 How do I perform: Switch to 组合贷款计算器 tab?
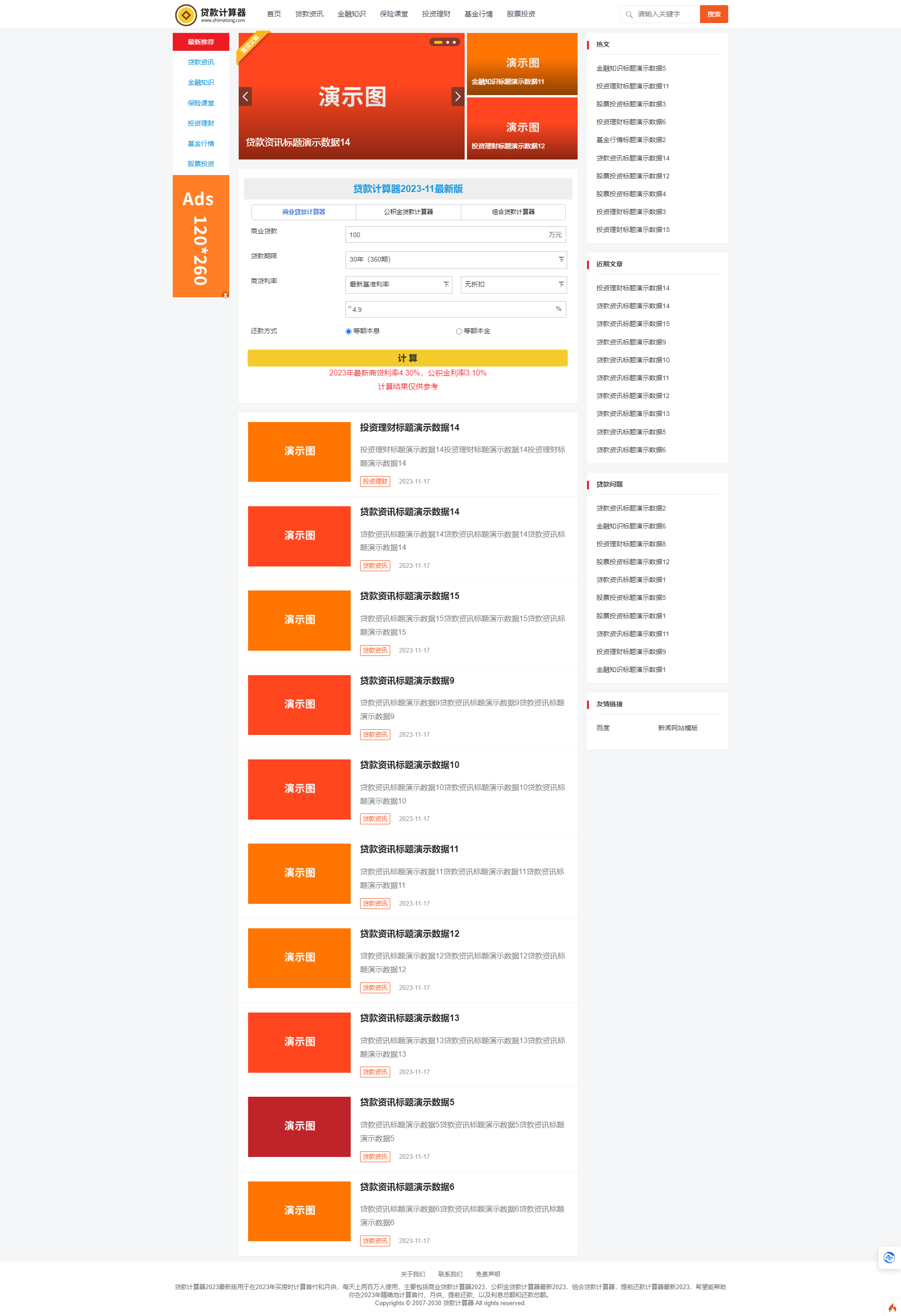pyautogui.click(x=513, y=212)
